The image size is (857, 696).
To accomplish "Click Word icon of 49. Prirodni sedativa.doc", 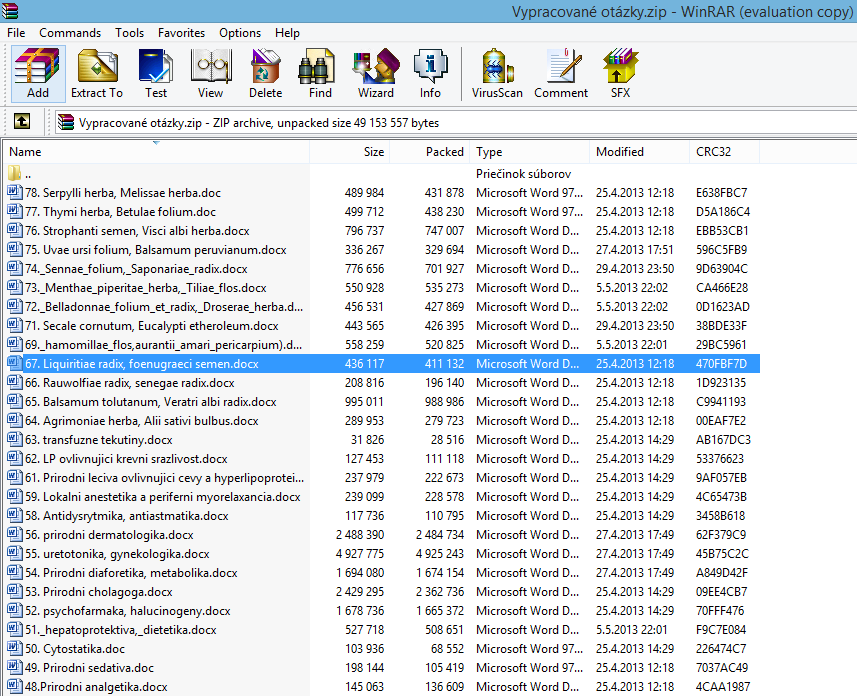I will pos(15,668).
